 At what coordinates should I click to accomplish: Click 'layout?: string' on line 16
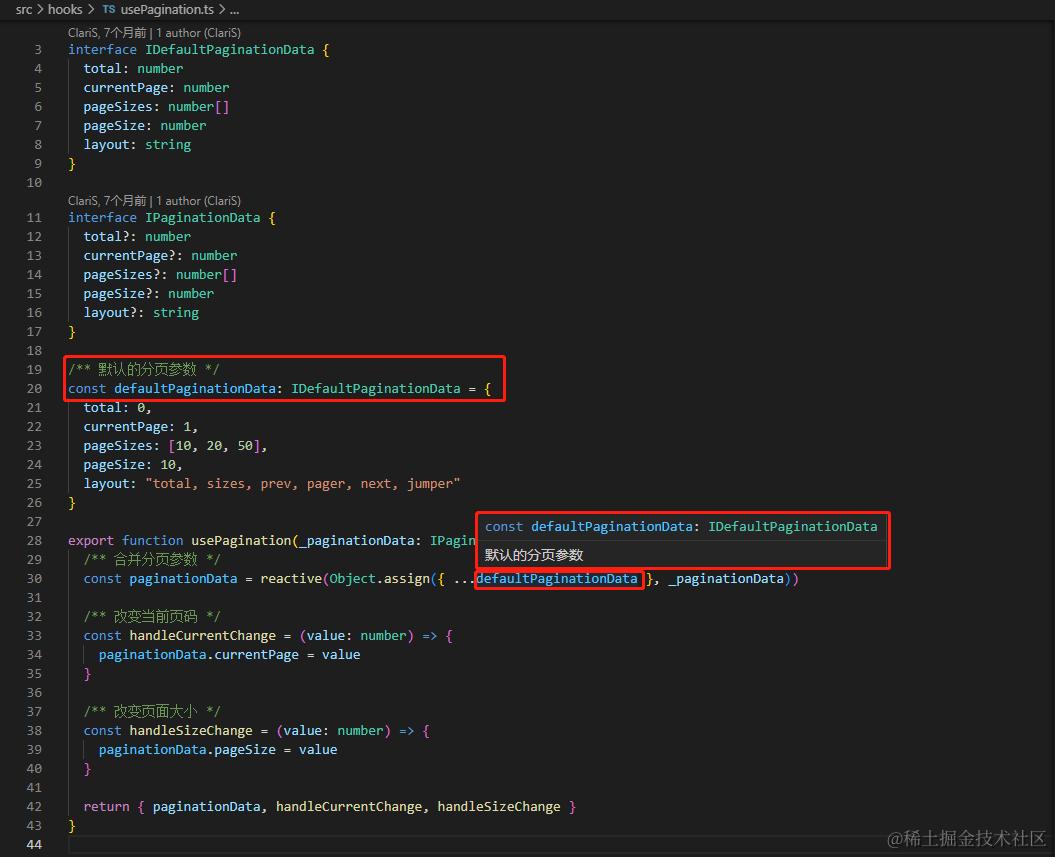(141, 312)
